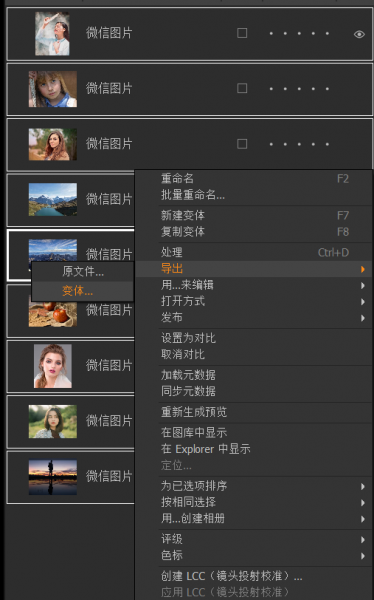Open the 导出 submenu entry
Screen dimensions: 374x600
click(x=254, y=269)
